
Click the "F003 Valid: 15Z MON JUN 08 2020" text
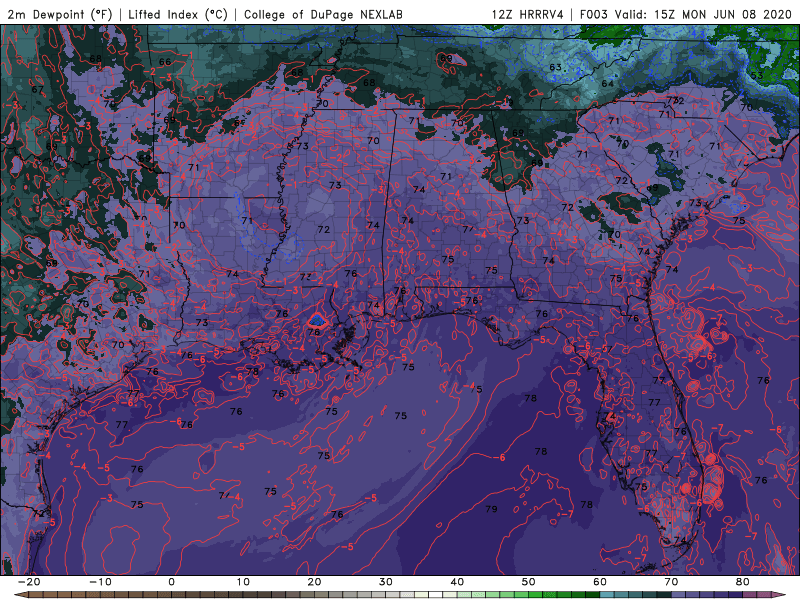point(685,14)
